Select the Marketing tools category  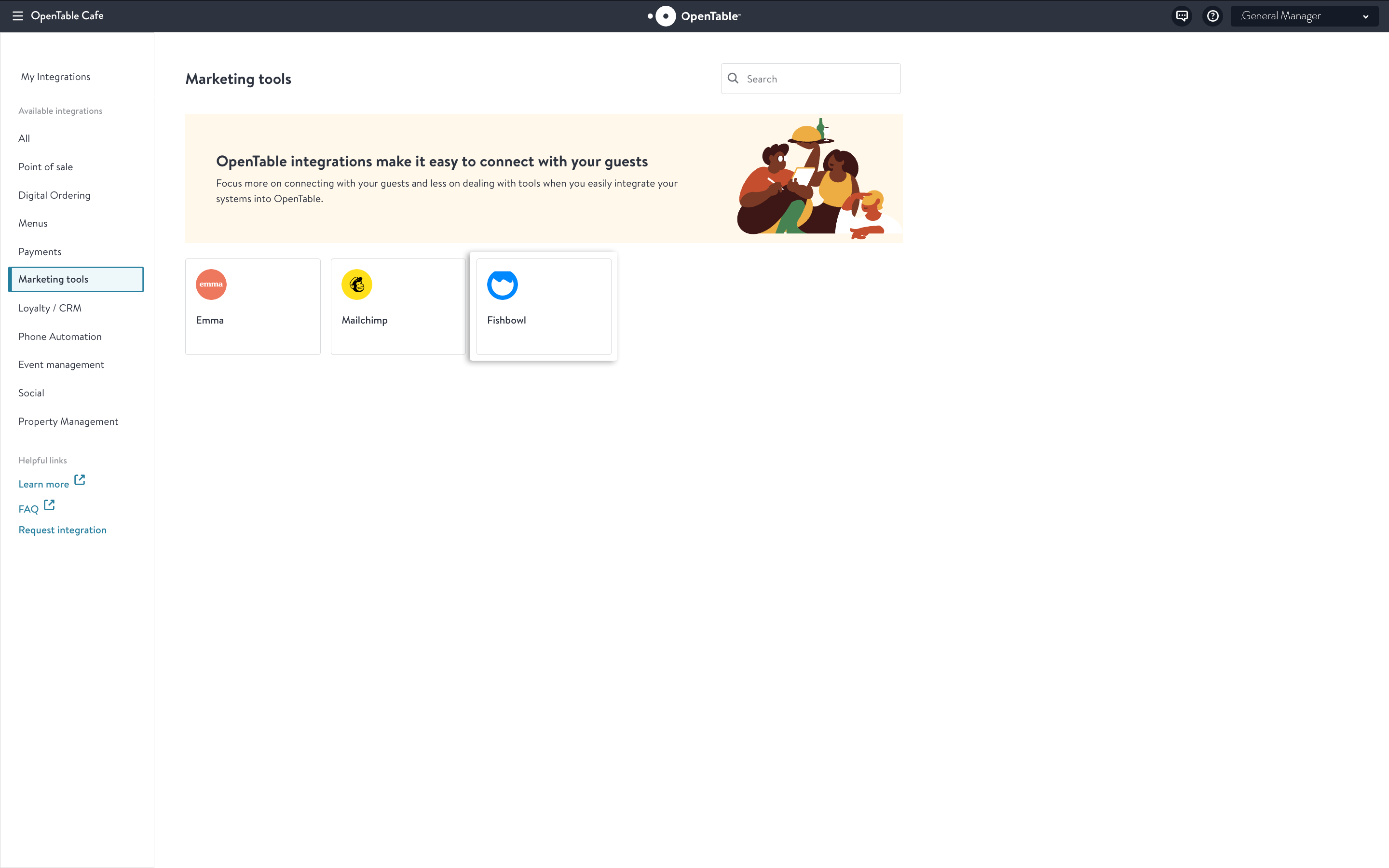tap(76, 280)
